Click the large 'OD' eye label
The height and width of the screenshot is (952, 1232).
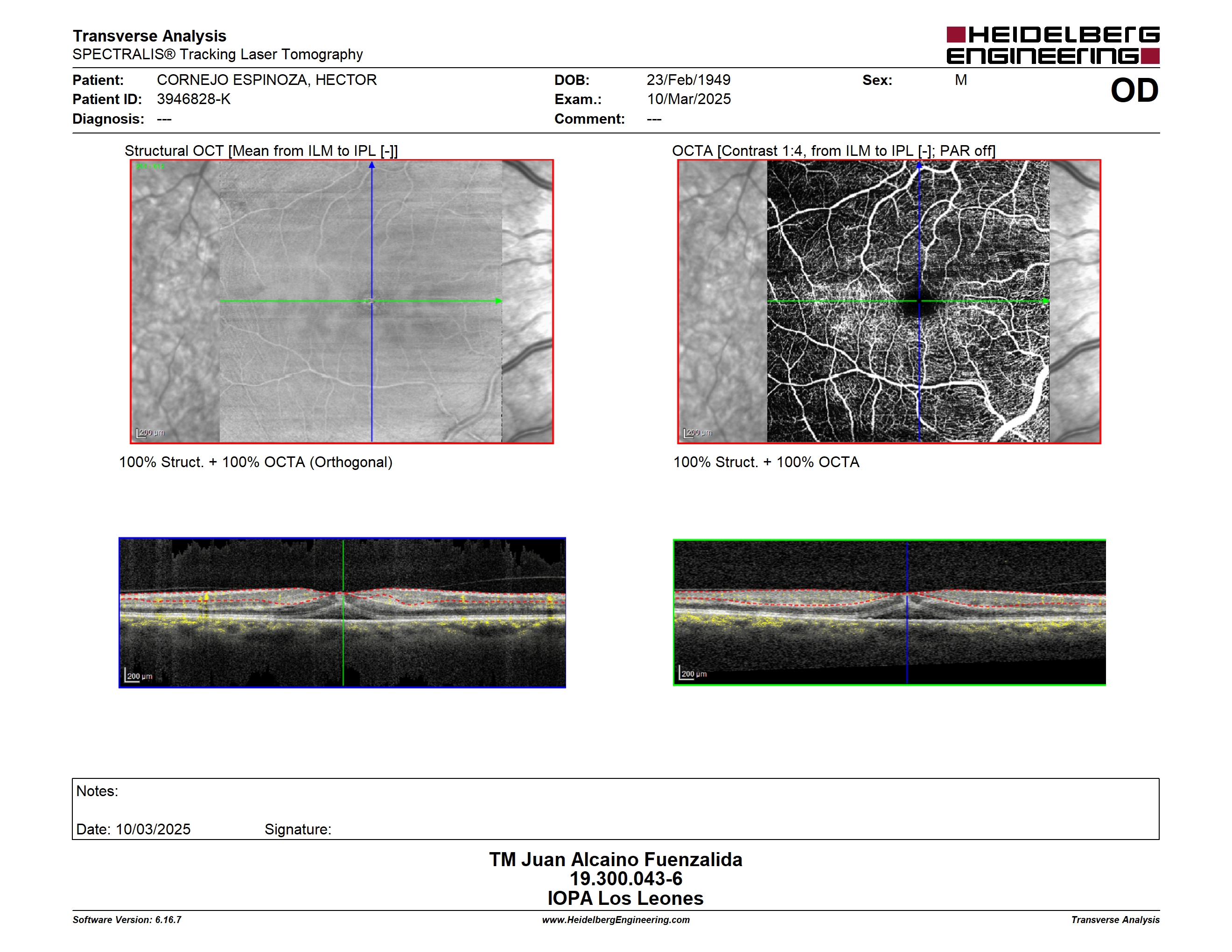tap(1134, 90)
